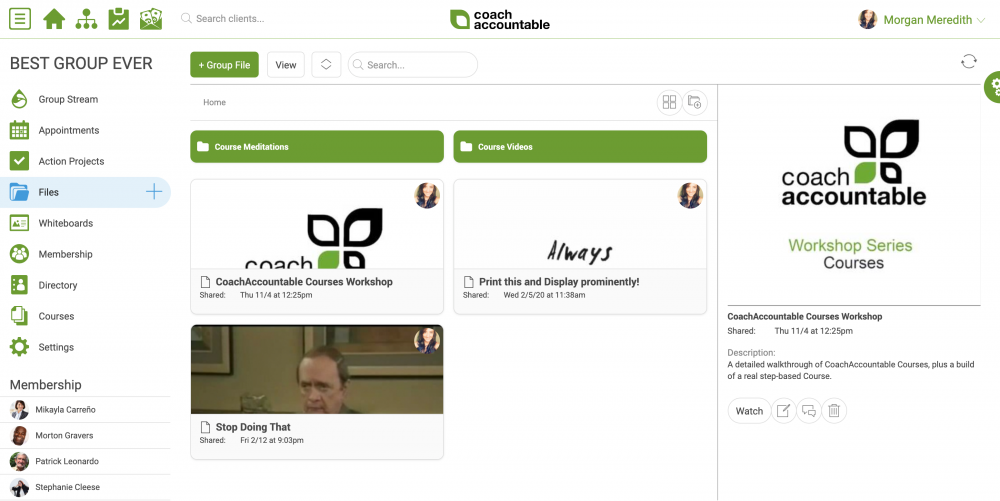
Task: Open the hierarchy groups icon
Action: point(86,19)
